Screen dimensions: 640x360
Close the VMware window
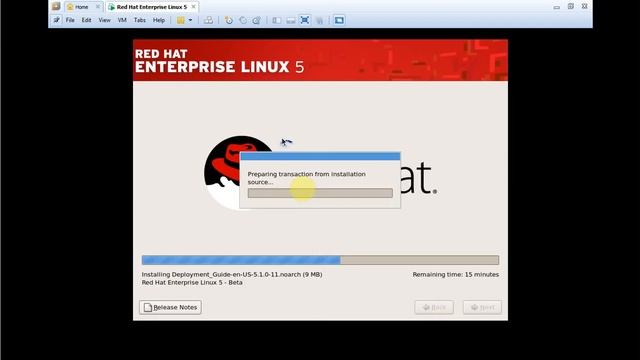pyautogui.click(x=584, y=7)
